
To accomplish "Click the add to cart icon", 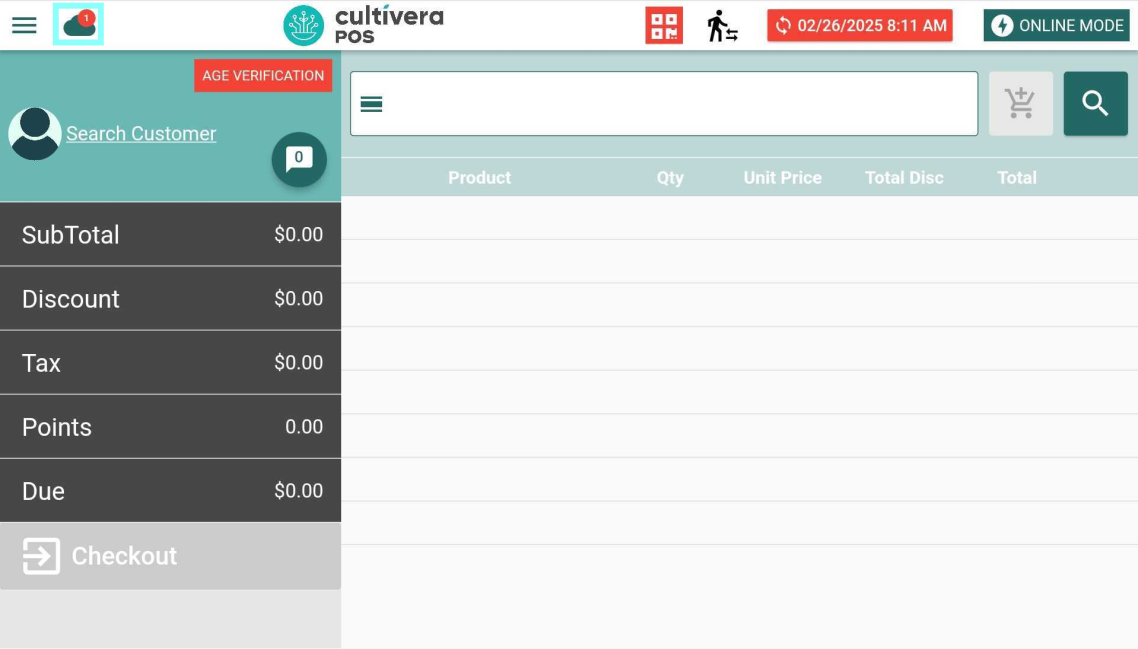I will coord(1020,103).
